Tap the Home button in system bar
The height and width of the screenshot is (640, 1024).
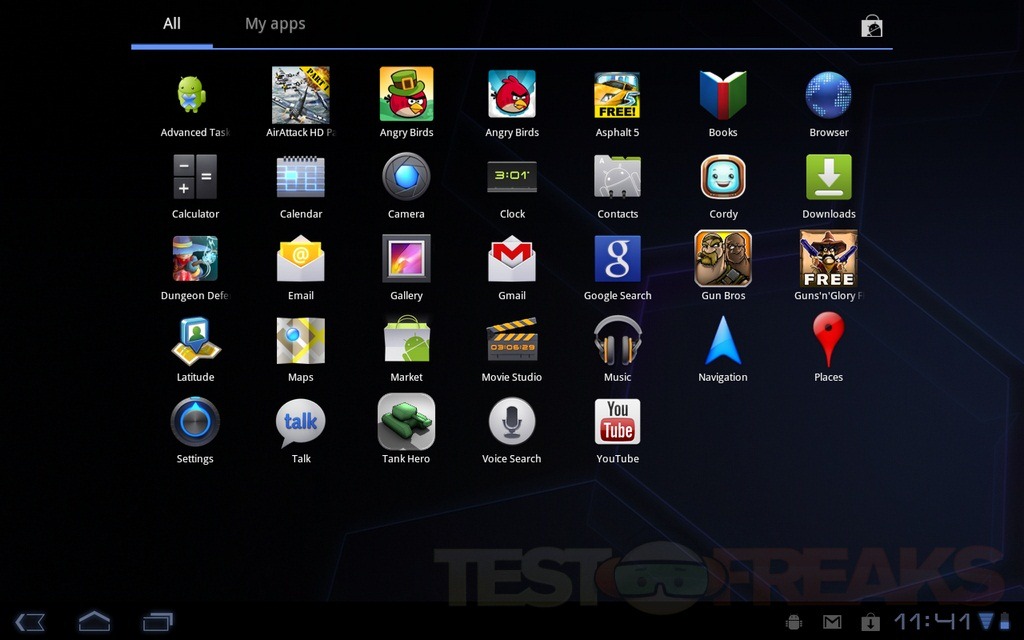click(x=94, y=622)
